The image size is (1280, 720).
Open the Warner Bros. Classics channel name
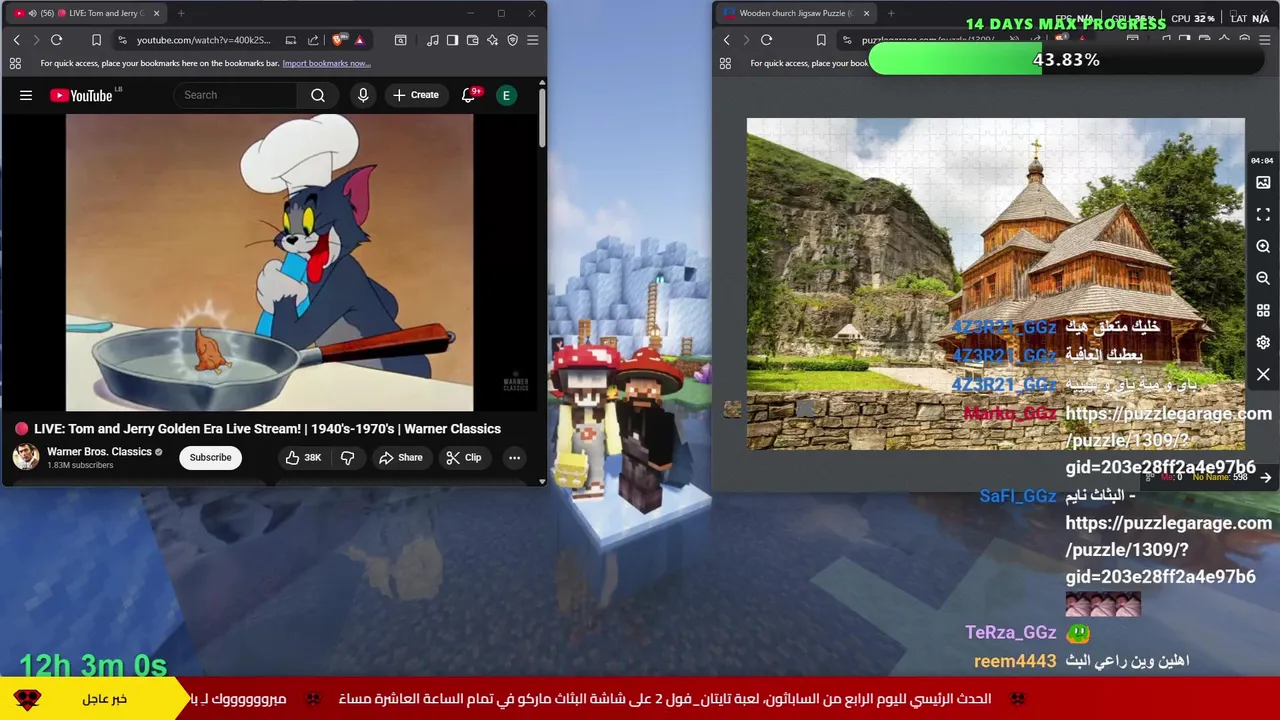point(99,452)
